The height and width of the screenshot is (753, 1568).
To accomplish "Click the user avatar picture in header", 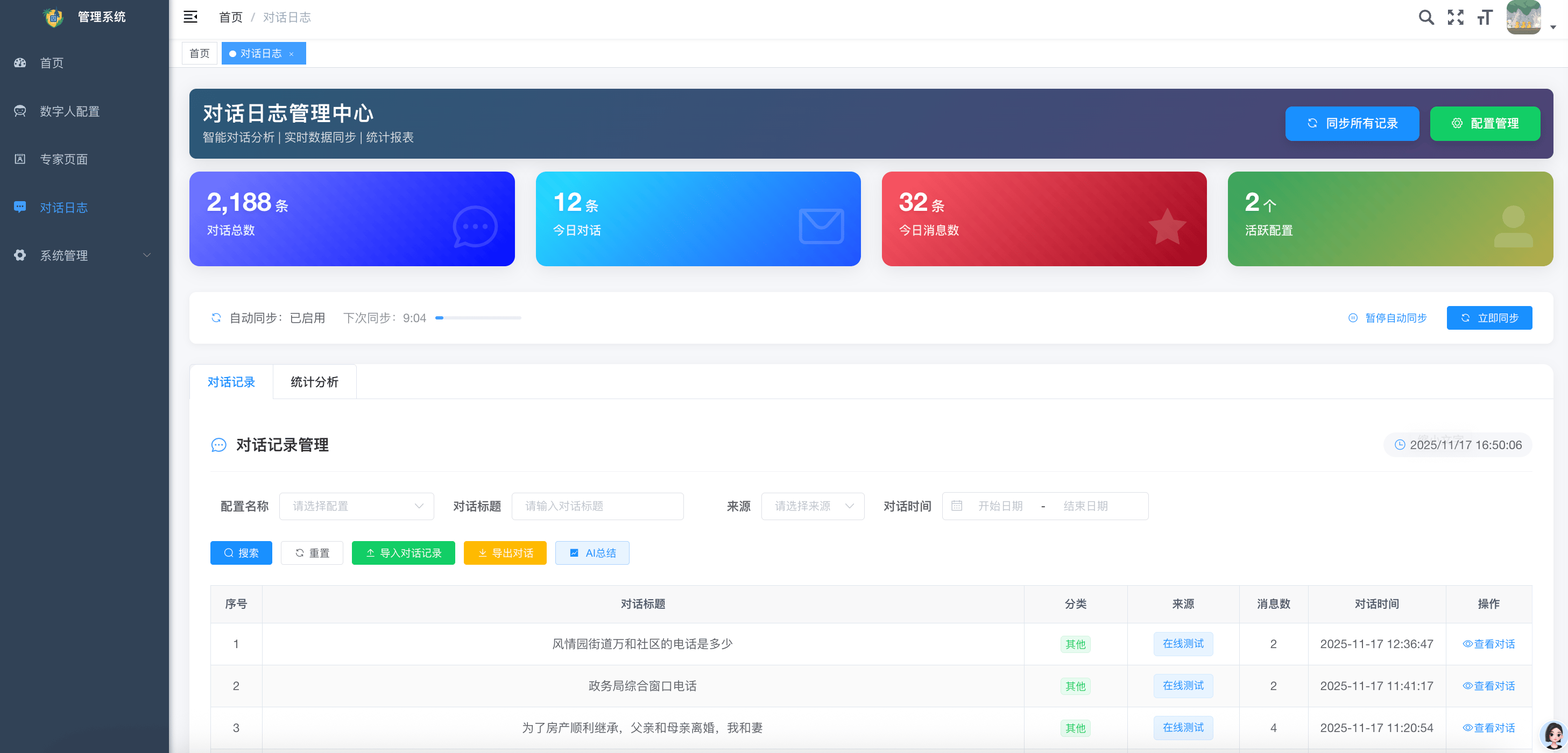I will tap(1523, 18).
